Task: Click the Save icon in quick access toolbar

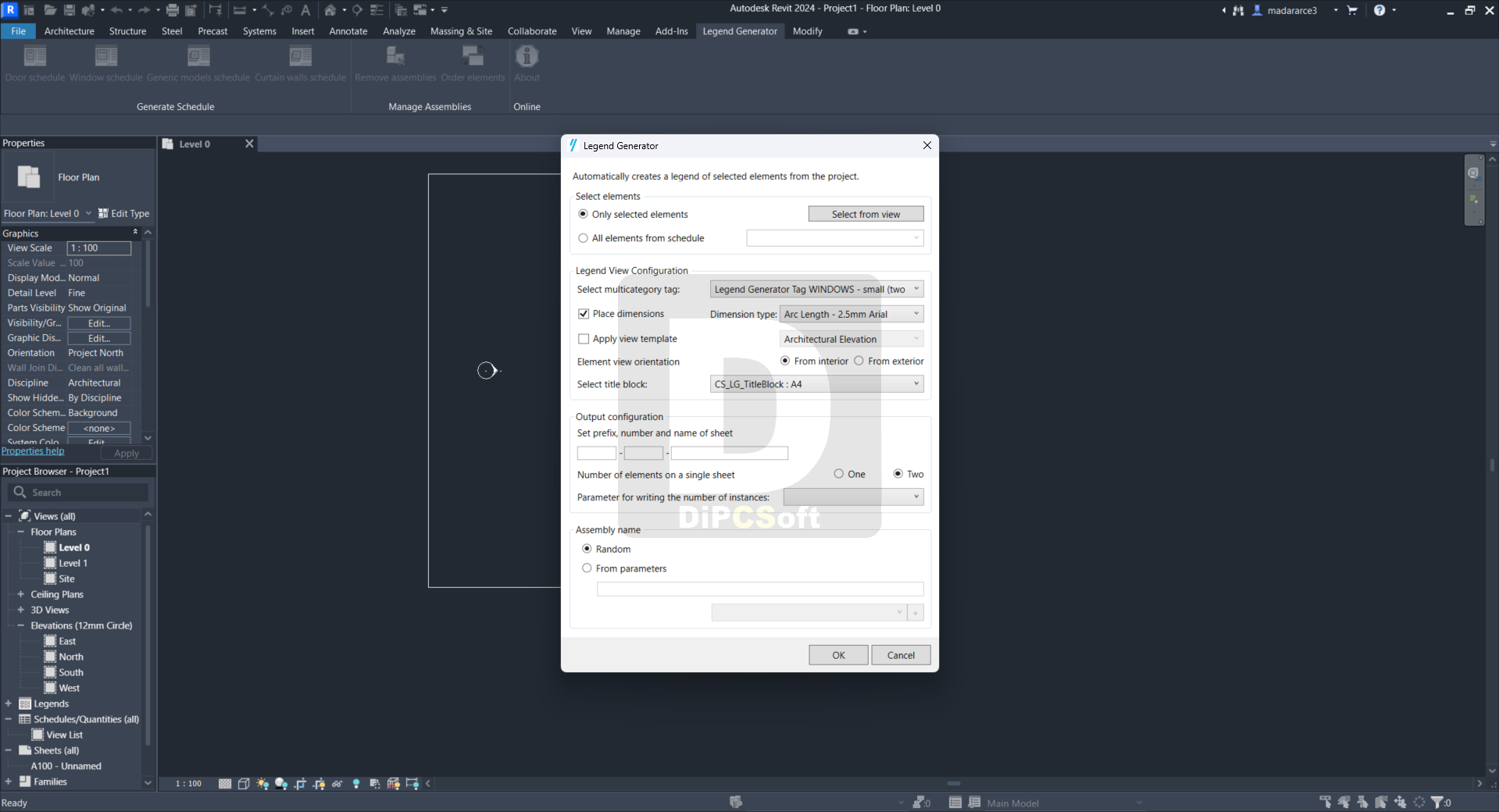Action: (70, 10)
